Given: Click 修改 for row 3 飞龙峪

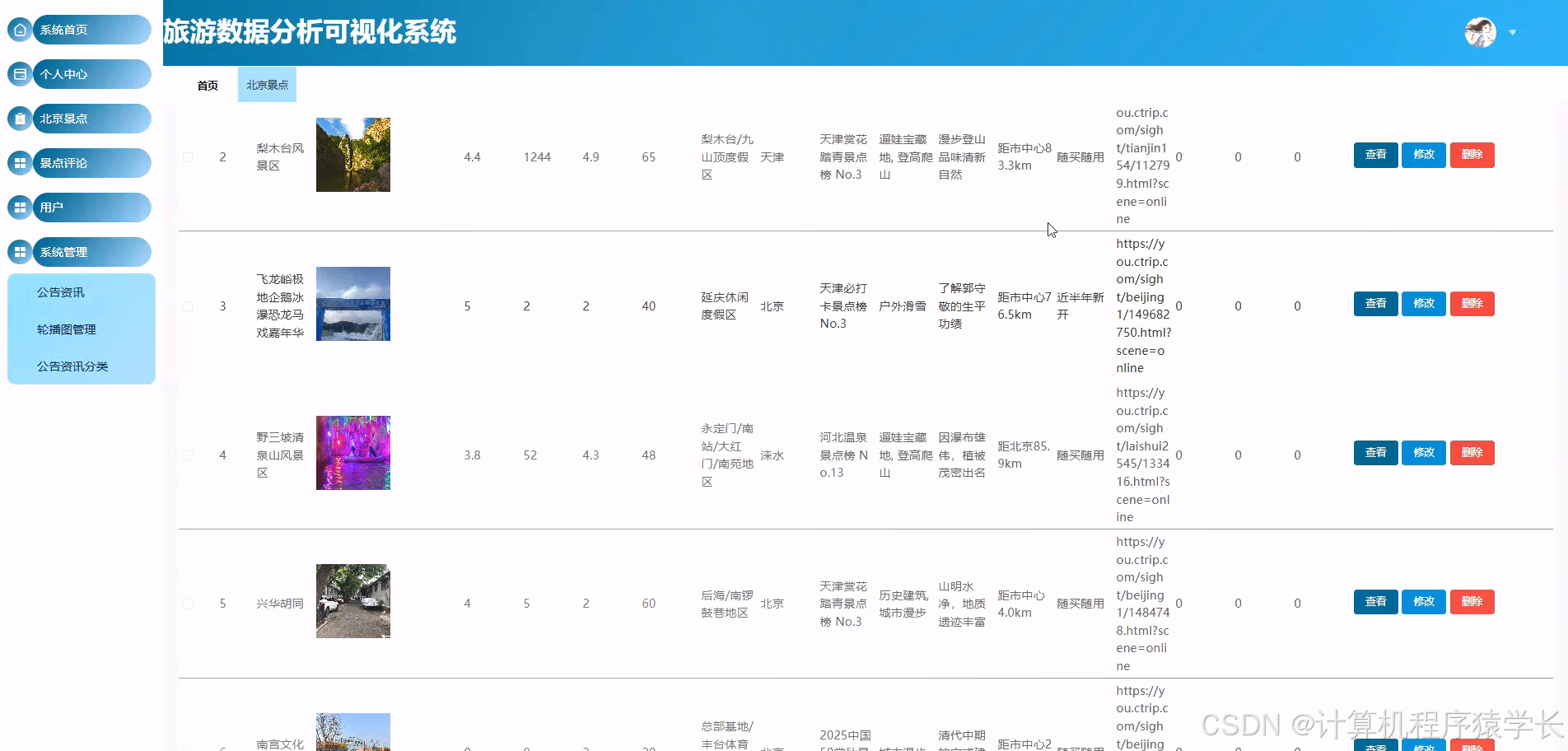Looking at the screenshot, I should [x=1424, y=304].
